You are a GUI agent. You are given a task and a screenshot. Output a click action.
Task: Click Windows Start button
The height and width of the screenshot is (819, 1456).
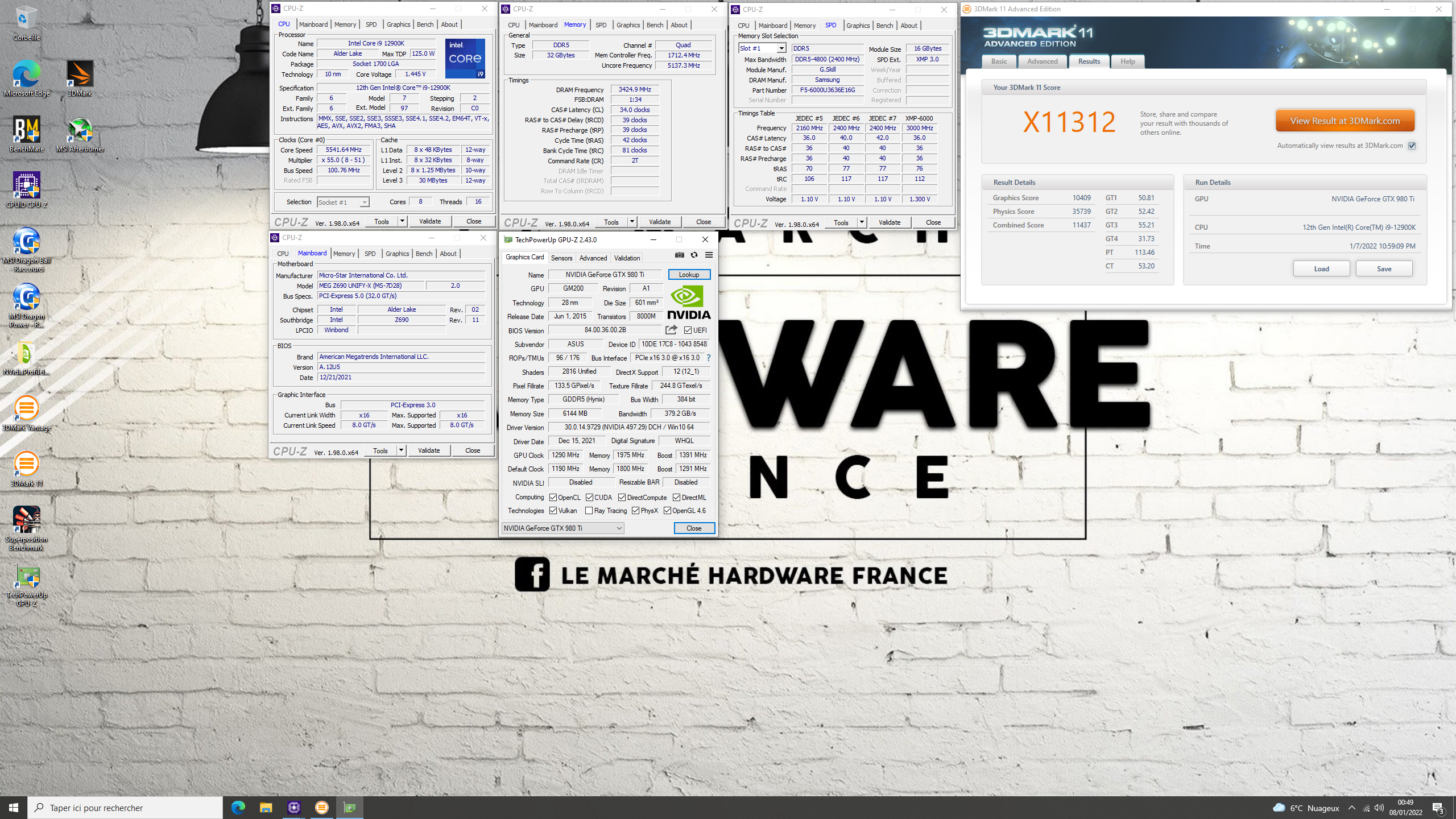14,808
